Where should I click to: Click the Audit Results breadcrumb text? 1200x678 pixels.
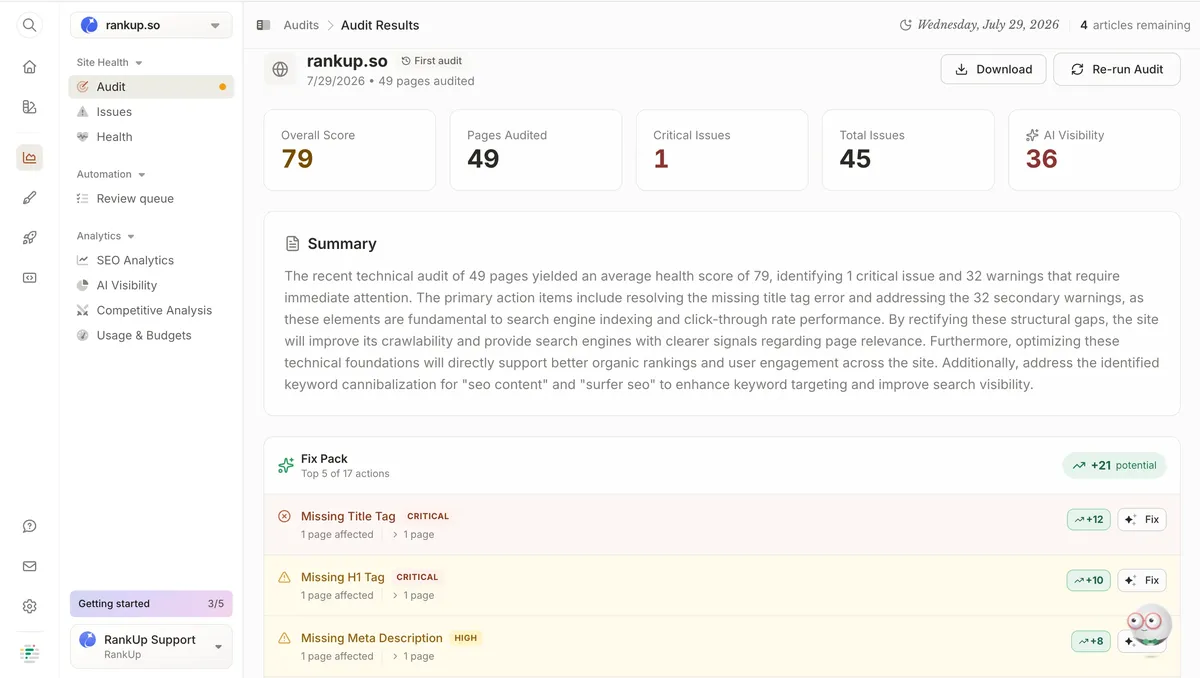(380, 25)
